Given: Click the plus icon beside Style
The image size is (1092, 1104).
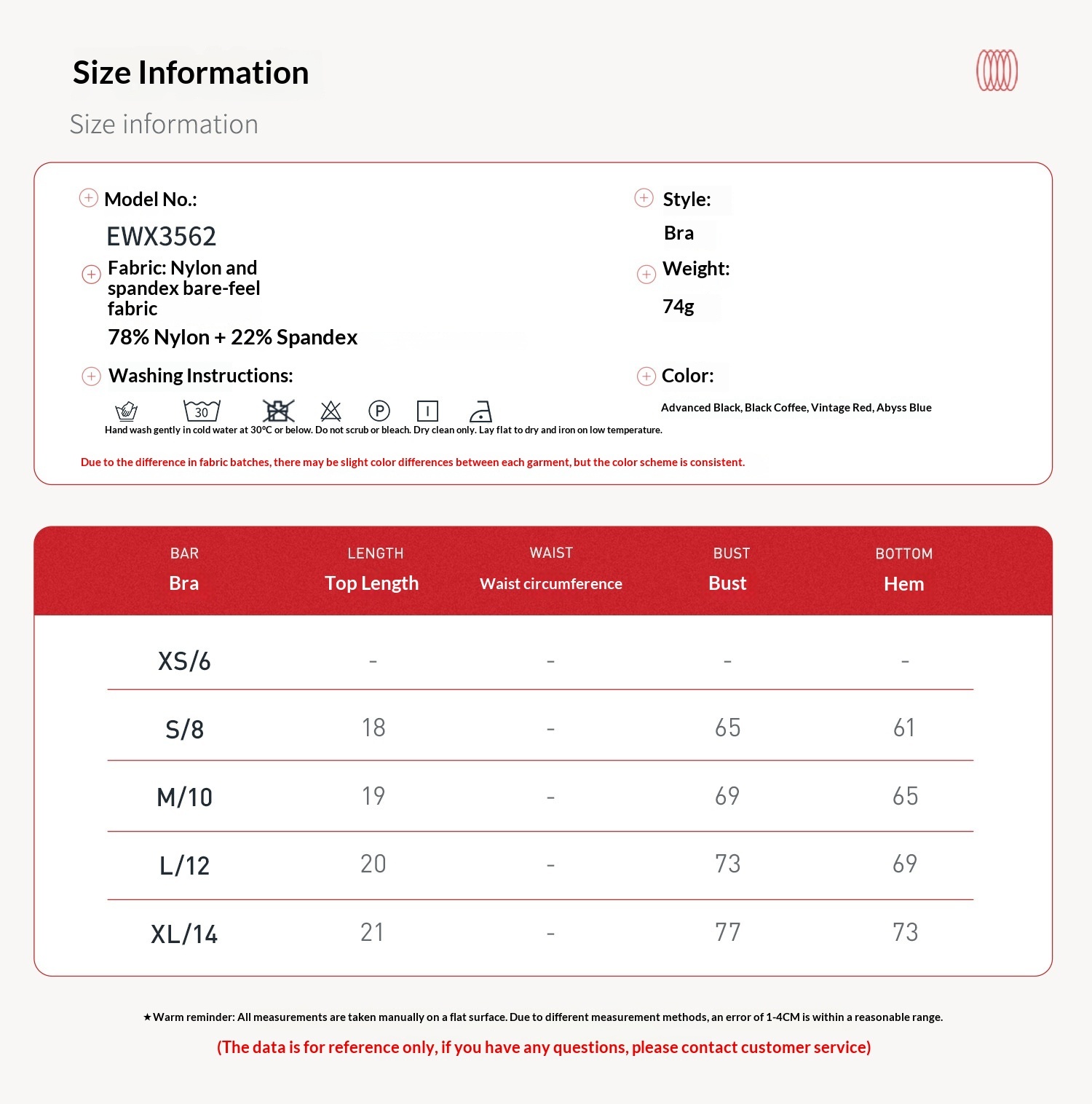Looking at the screenshot, I should [644, 198].
